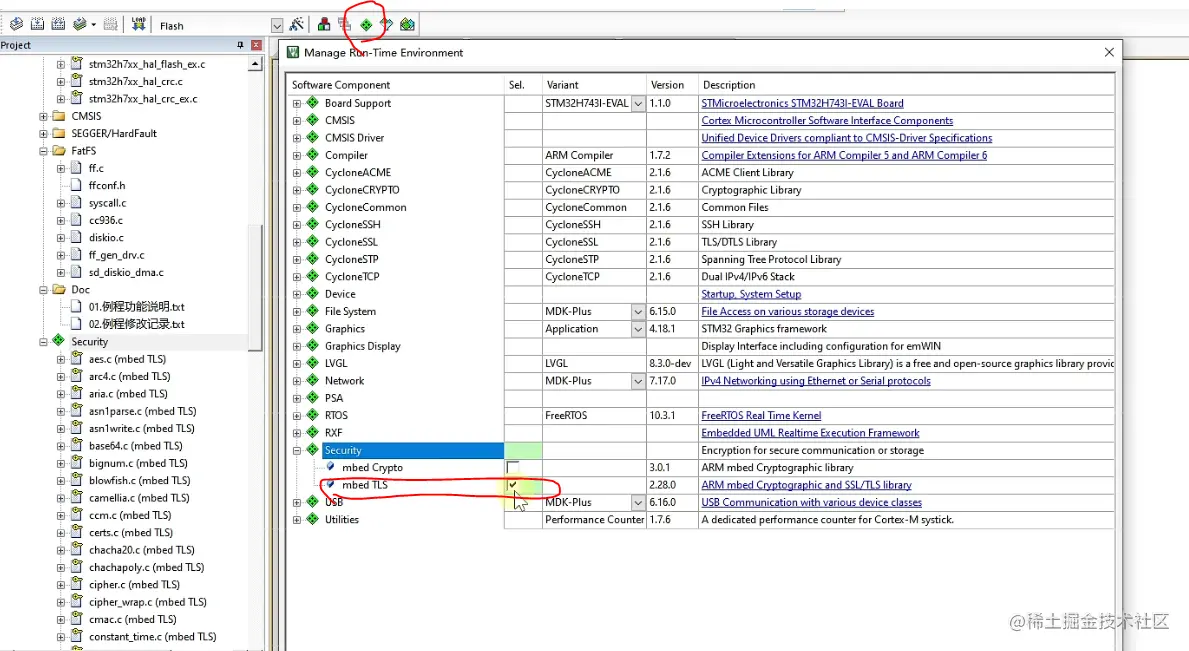Click the file icon of 02.例程修改记录.txt
This screenshot has width=1189, height=651.
click(76, 324)
